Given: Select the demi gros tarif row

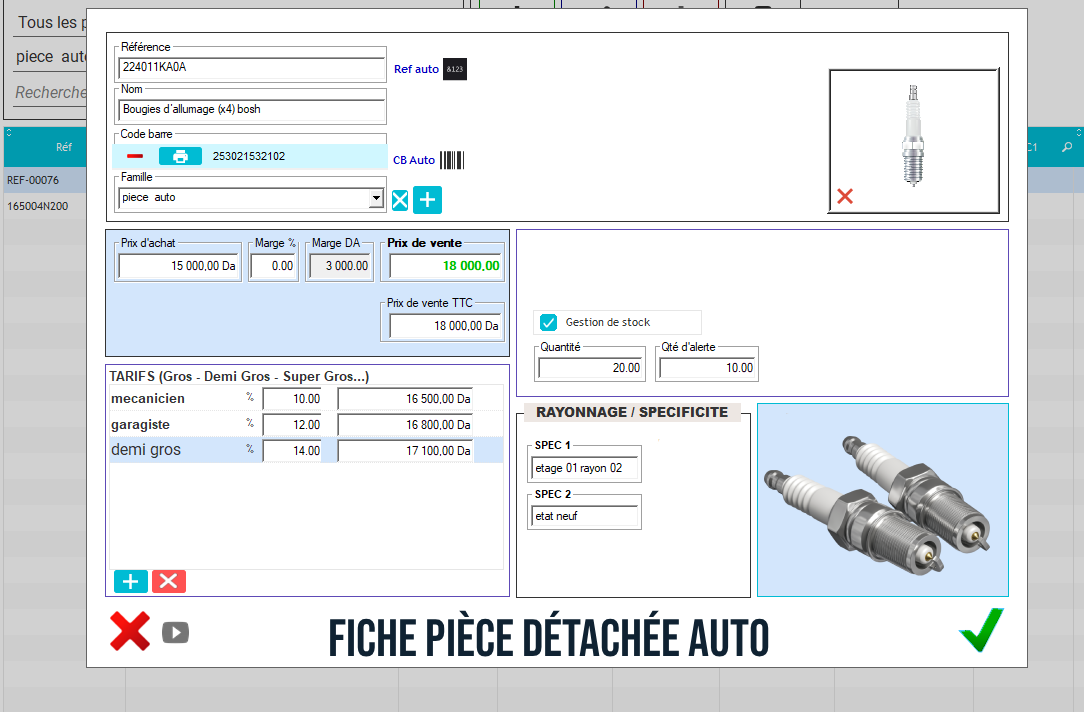Looking at the screenshot, I should (x=170, y=450).
